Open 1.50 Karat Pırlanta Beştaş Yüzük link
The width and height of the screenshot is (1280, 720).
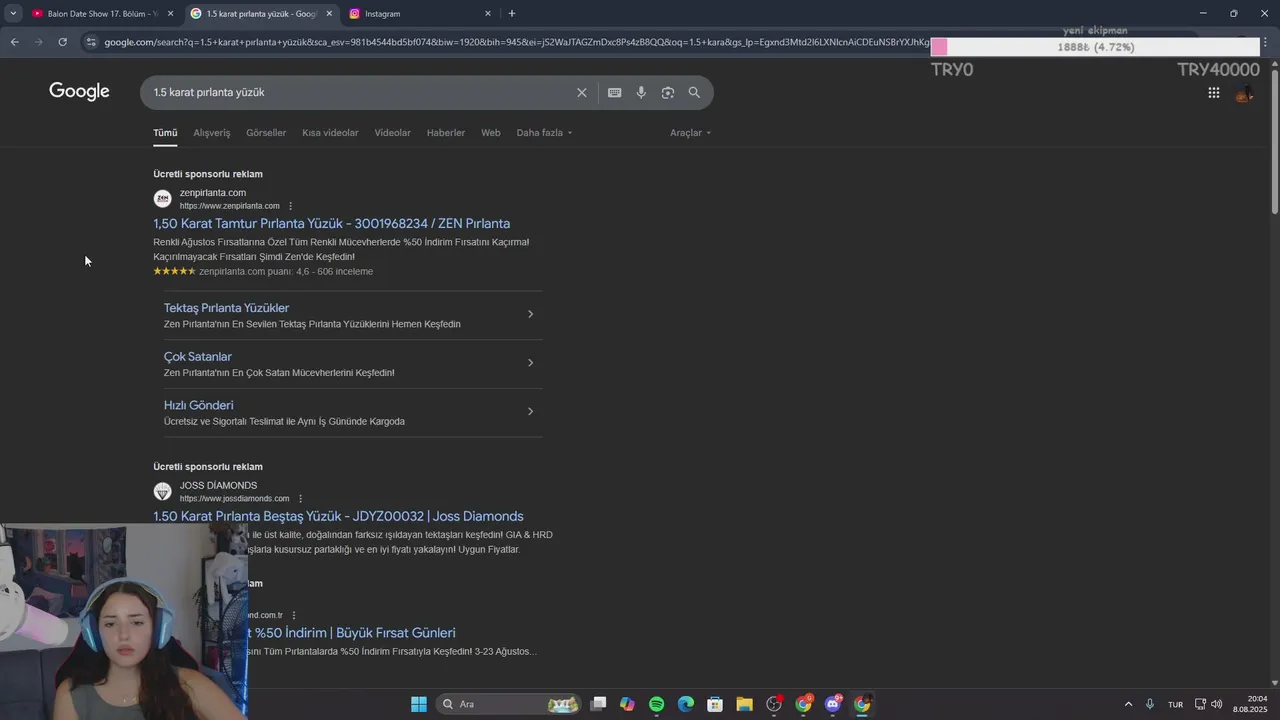pyautogui.click(x=338, y=516)
